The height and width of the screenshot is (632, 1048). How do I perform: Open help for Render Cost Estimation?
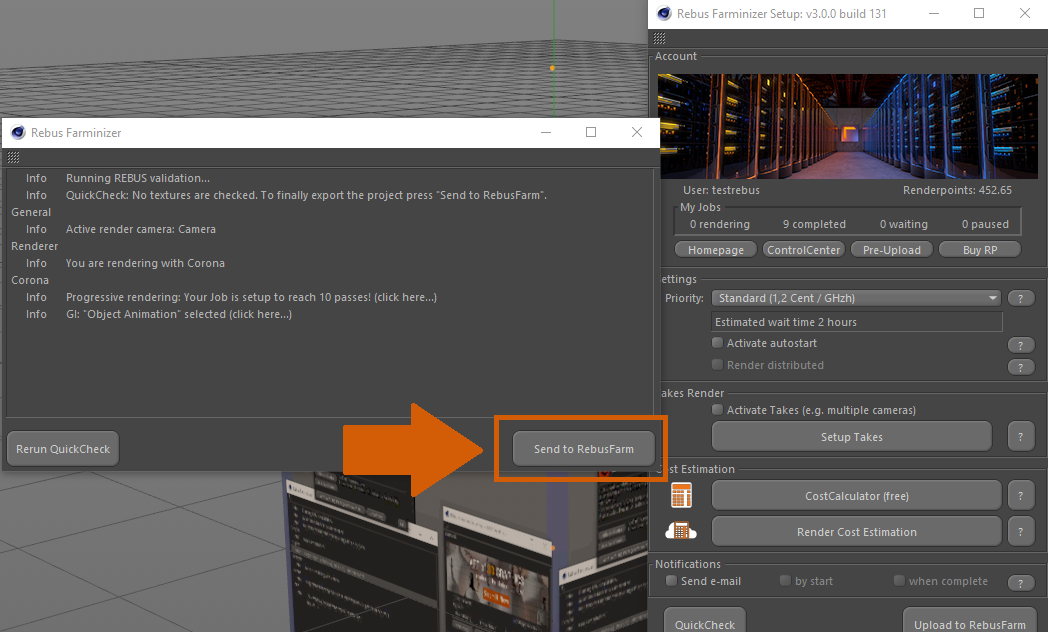pyautogui.click(x=1021, y=532)
